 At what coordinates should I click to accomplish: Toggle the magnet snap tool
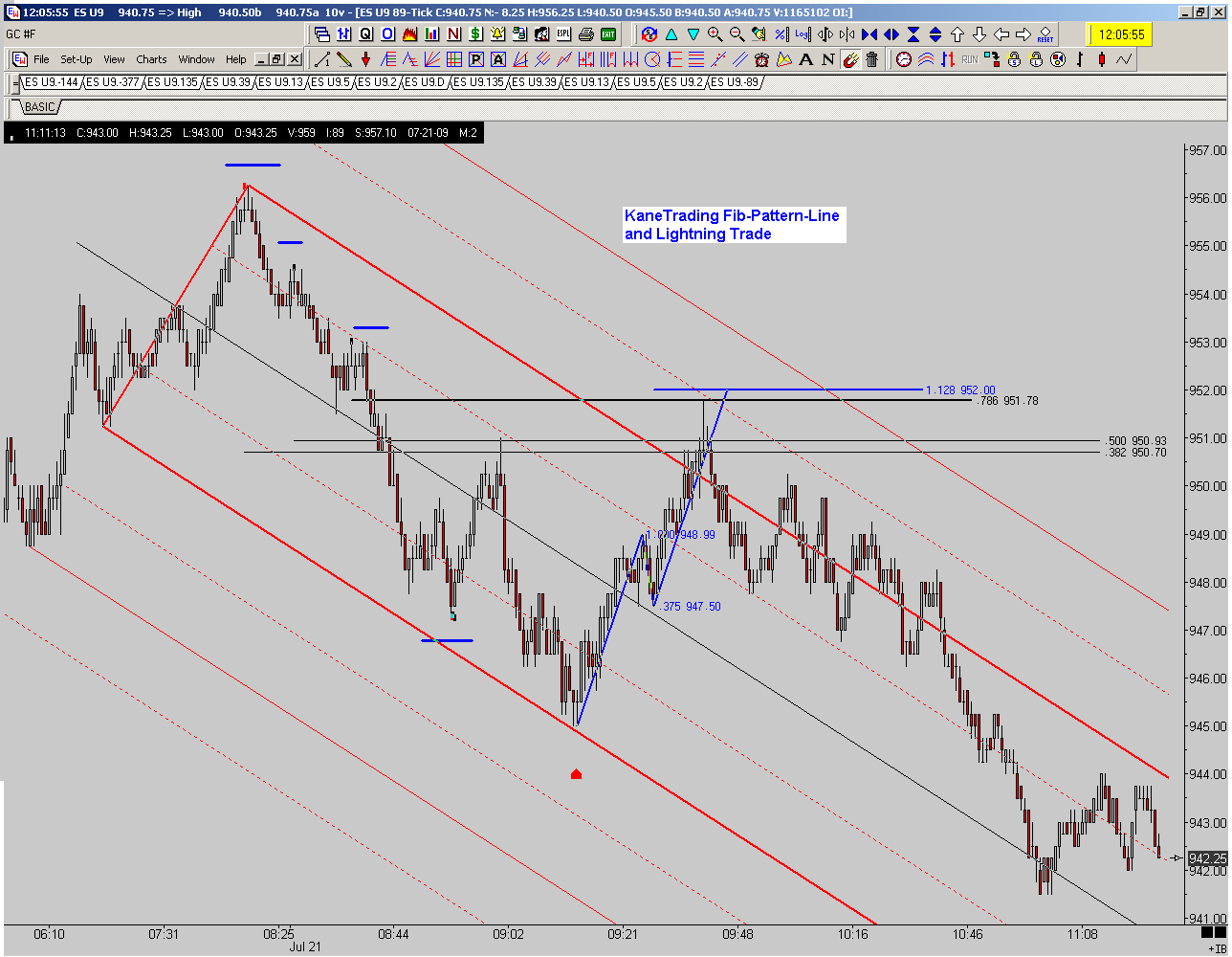coord(850,59)
